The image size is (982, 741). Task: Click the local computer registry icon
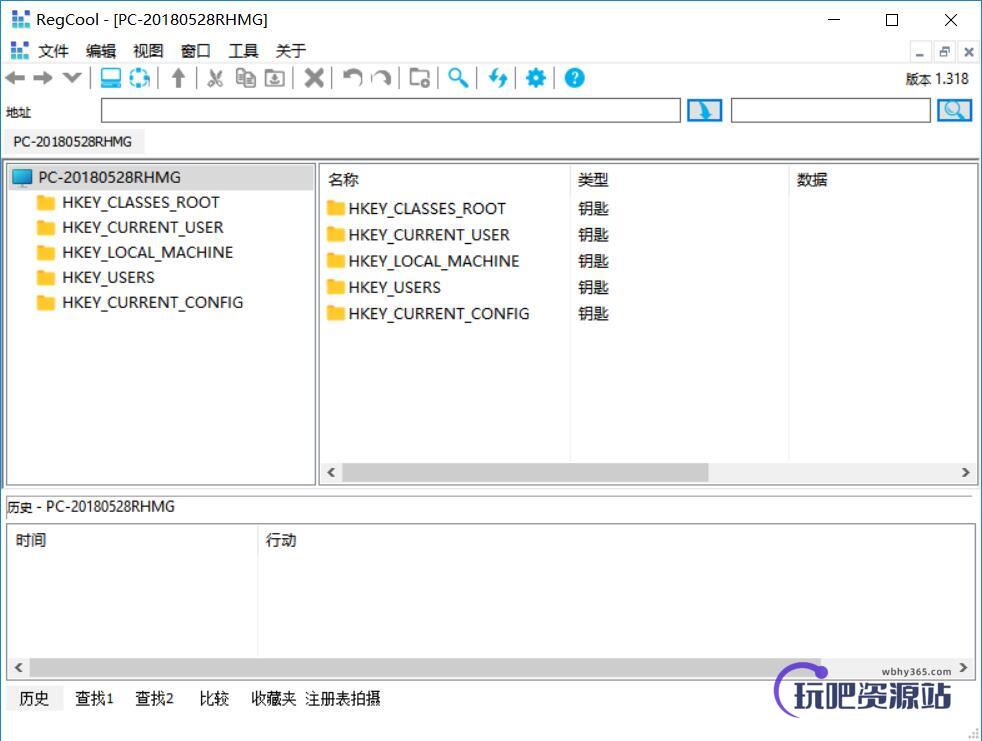click(x=111, y=78)
